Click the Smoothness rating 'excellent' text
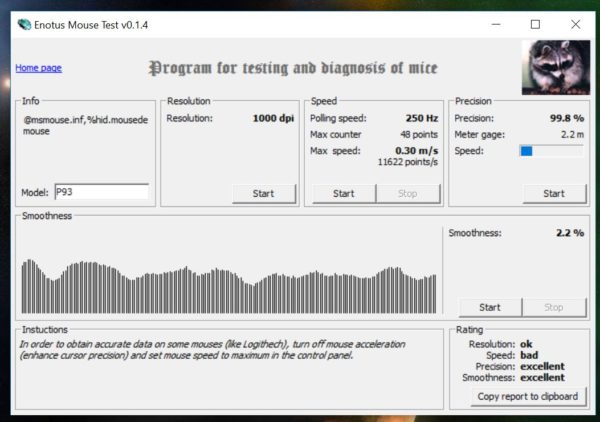Viewport: 600px width, 422px height. click(x=543, y=378)
